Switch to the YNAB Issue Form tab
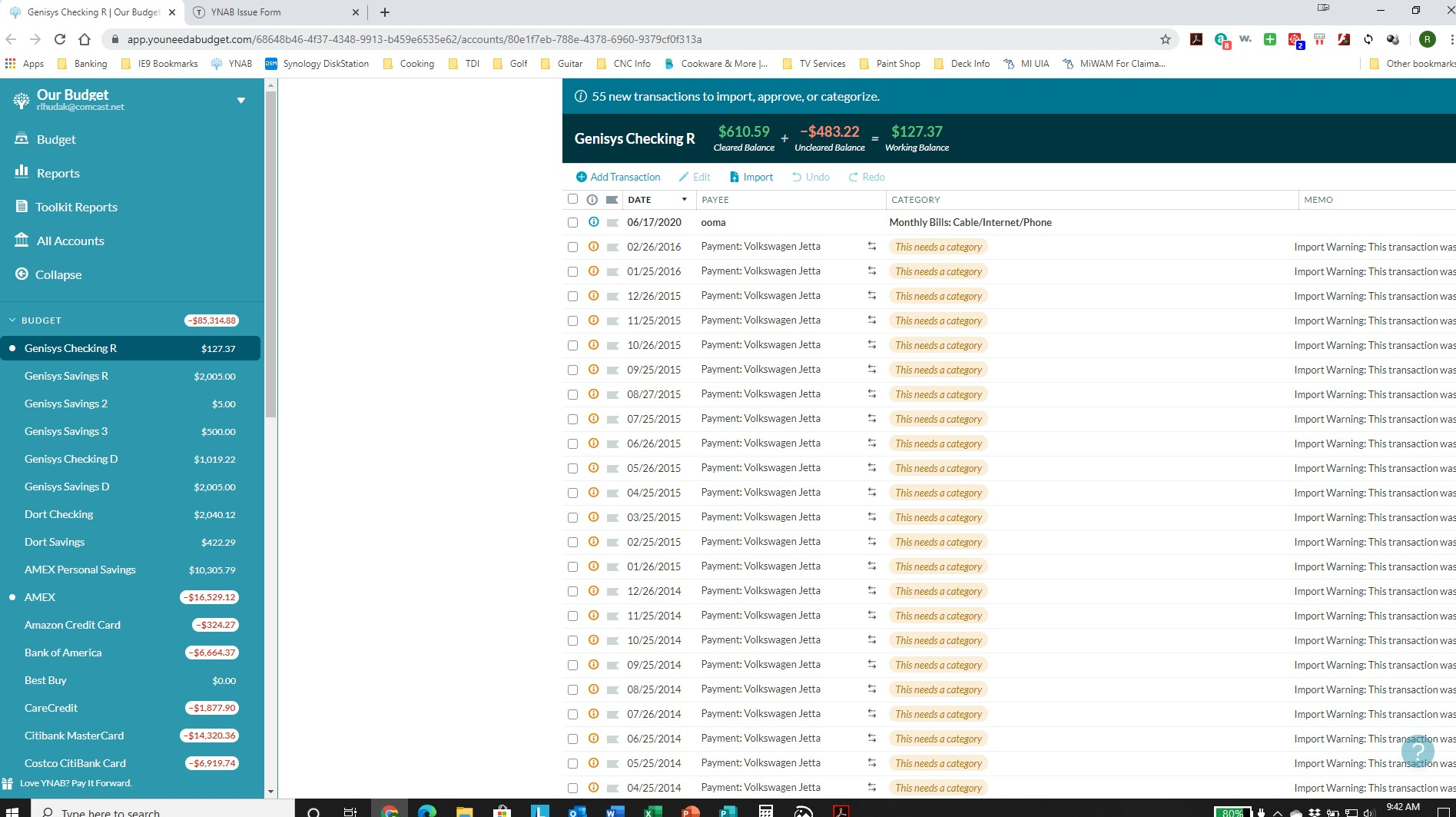Image resolution: width=1456 pixels, height=817 pixels. (277, 12)
